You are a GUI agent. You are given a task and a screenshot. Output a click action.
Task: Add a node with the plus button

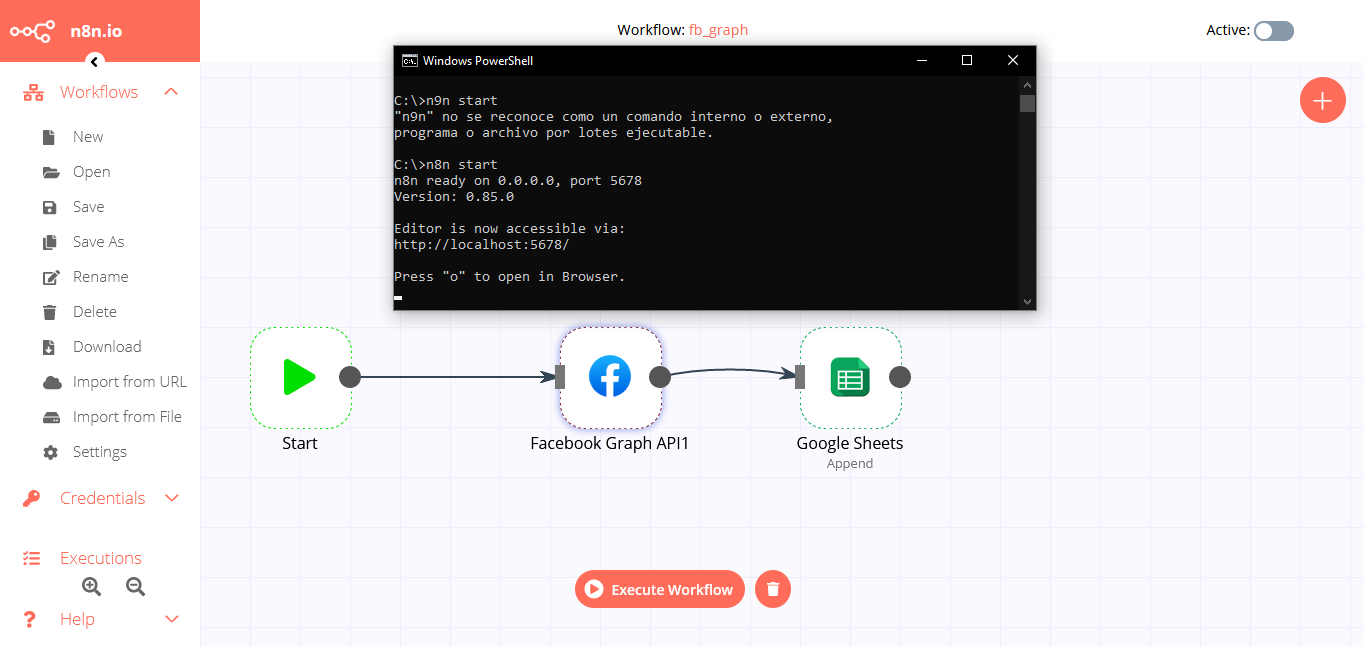coord(1322,100)
